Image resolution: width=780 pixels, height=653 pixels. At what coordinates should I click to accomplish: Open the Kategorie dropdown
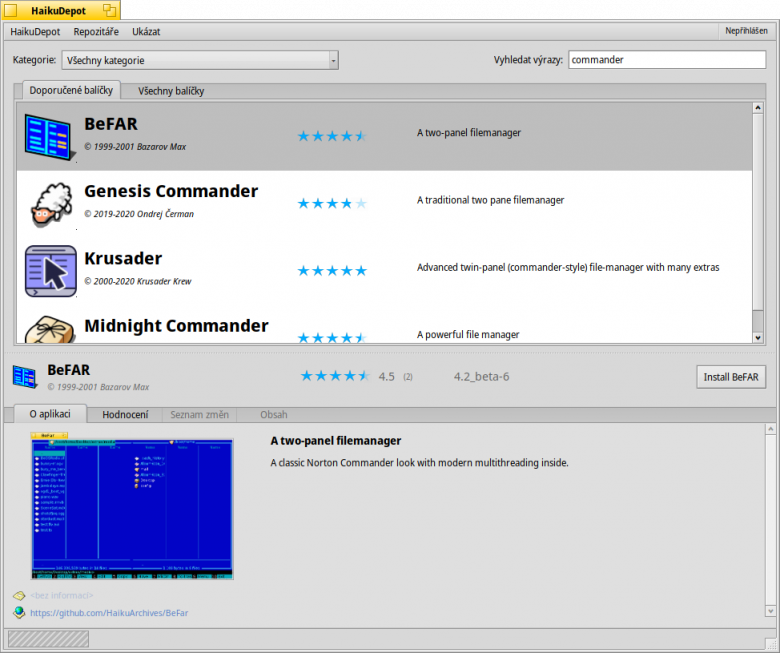[x=200, y=60]
